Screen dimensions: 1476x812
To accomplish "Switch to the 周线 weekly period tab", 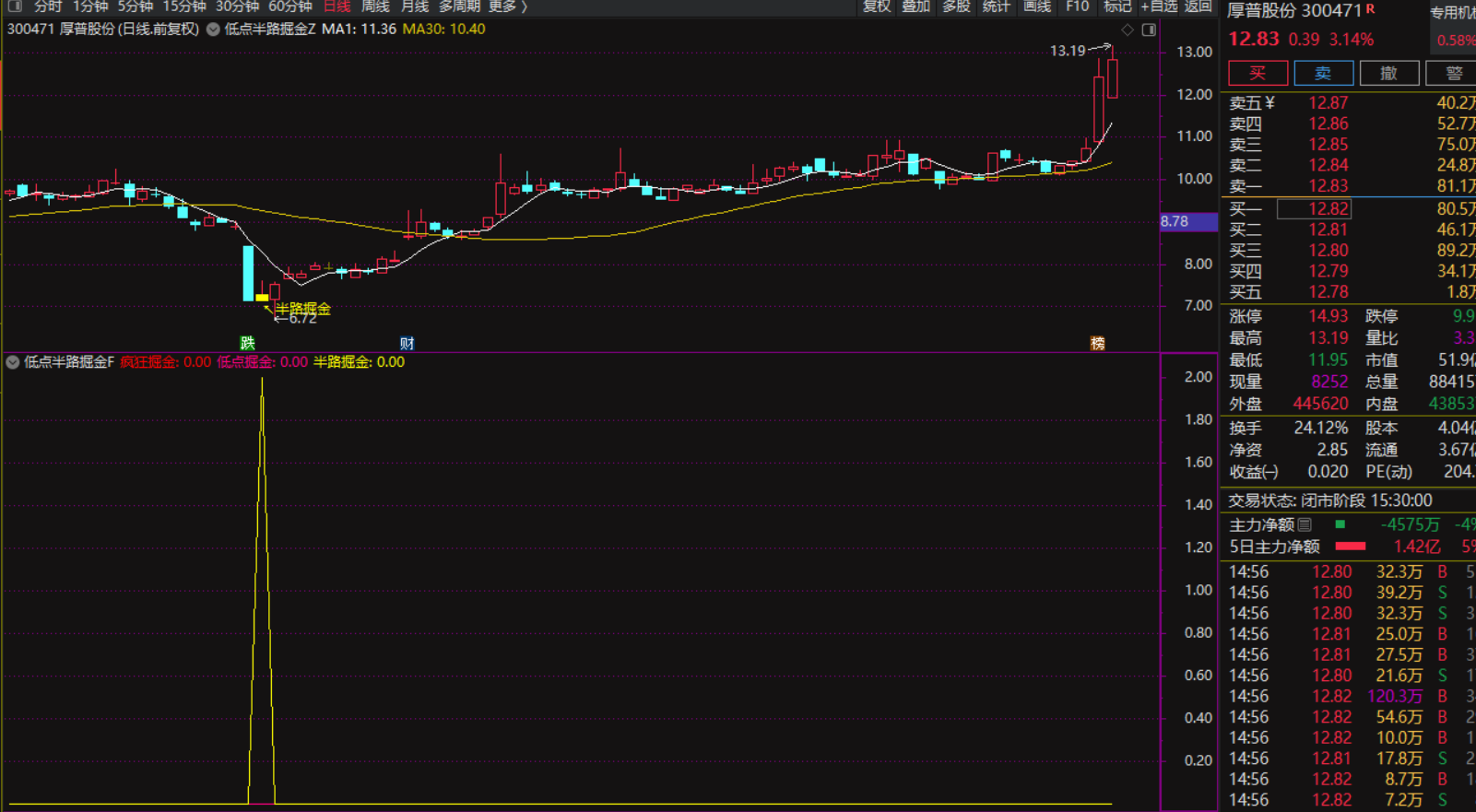I will (x=375, y=6).
